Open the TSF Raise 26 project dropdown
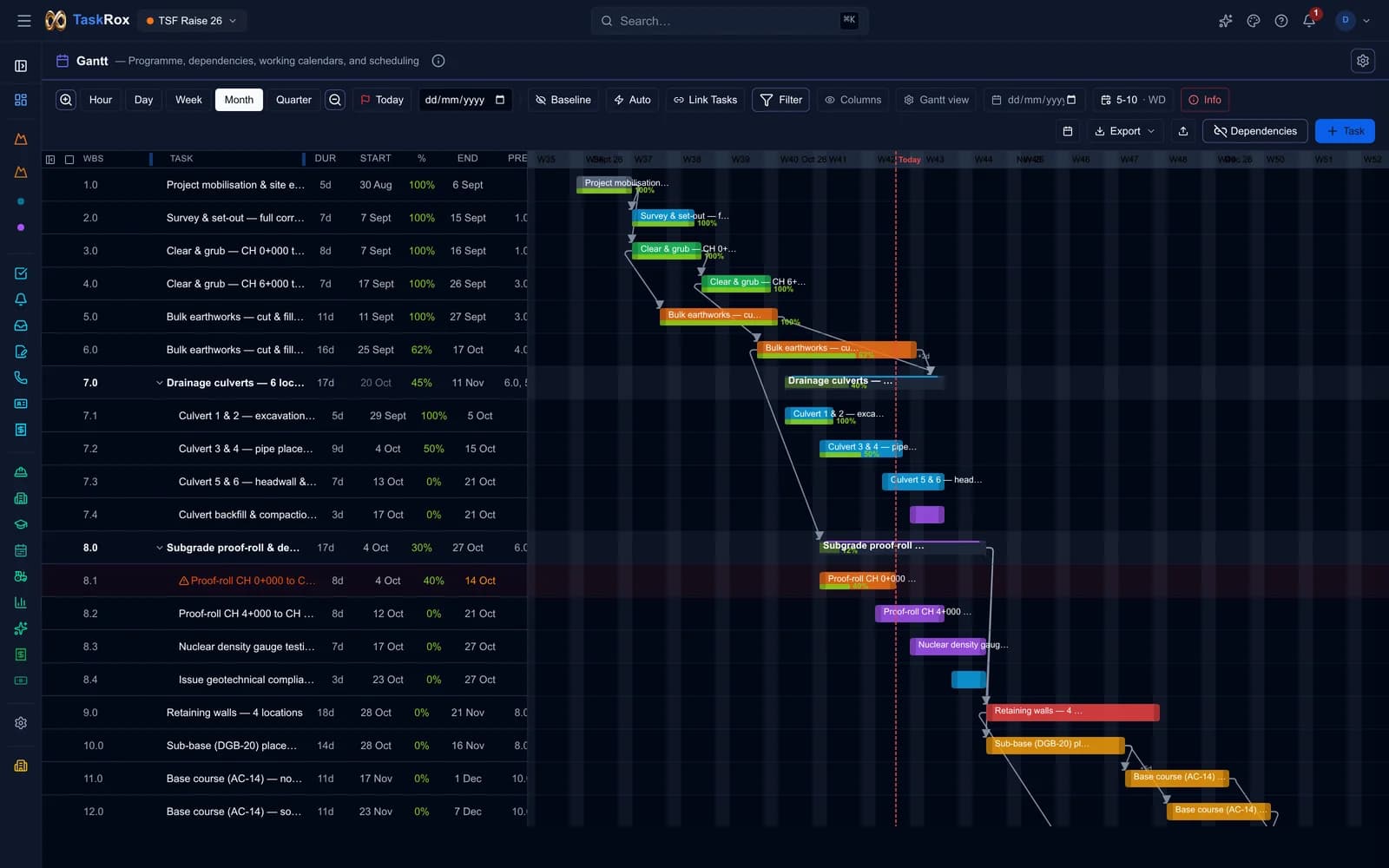The height and width of the screenshot is (868, 1389). coord(191,21)
